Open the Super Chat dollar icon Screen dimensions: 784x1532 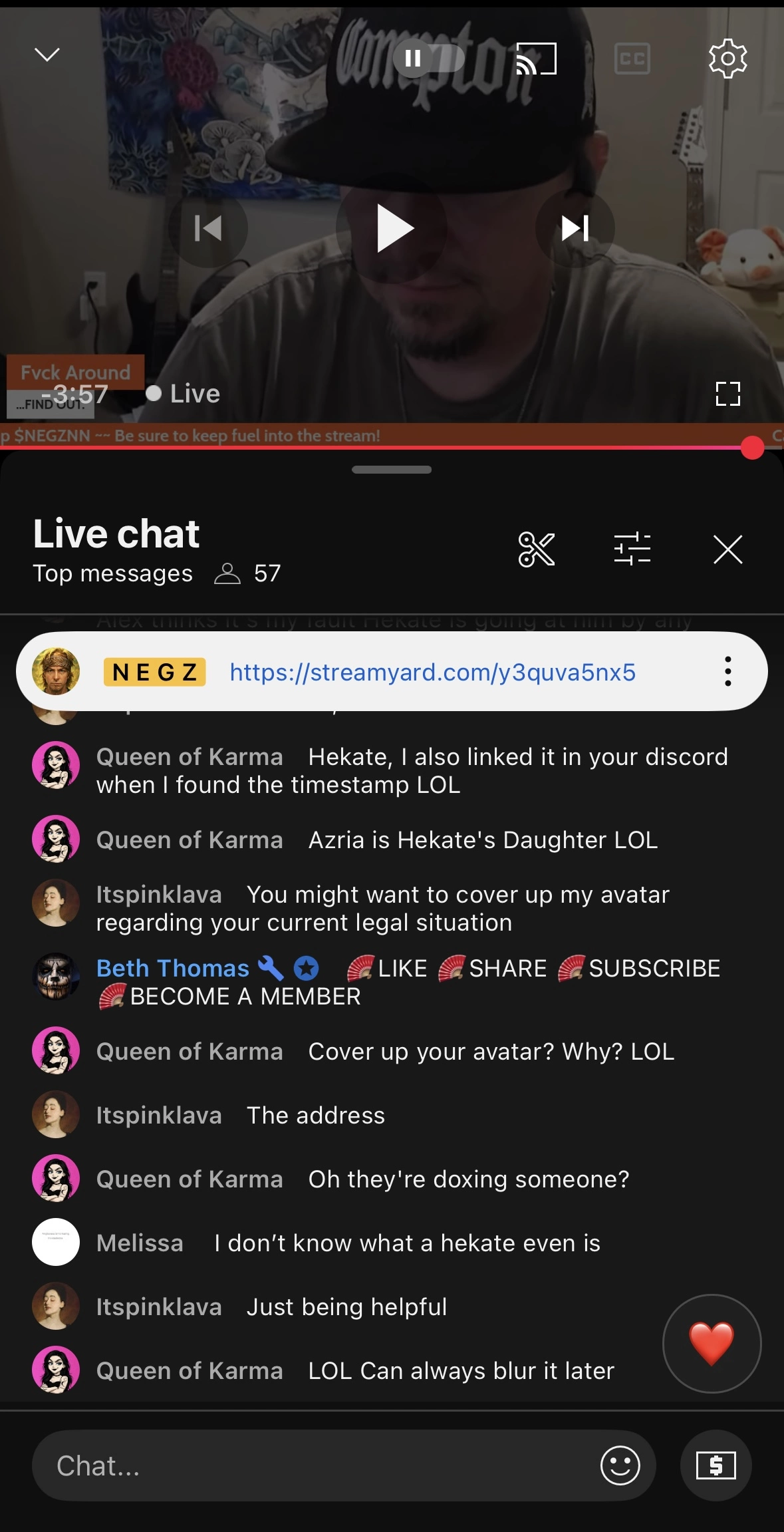(x=716, y=1465)
